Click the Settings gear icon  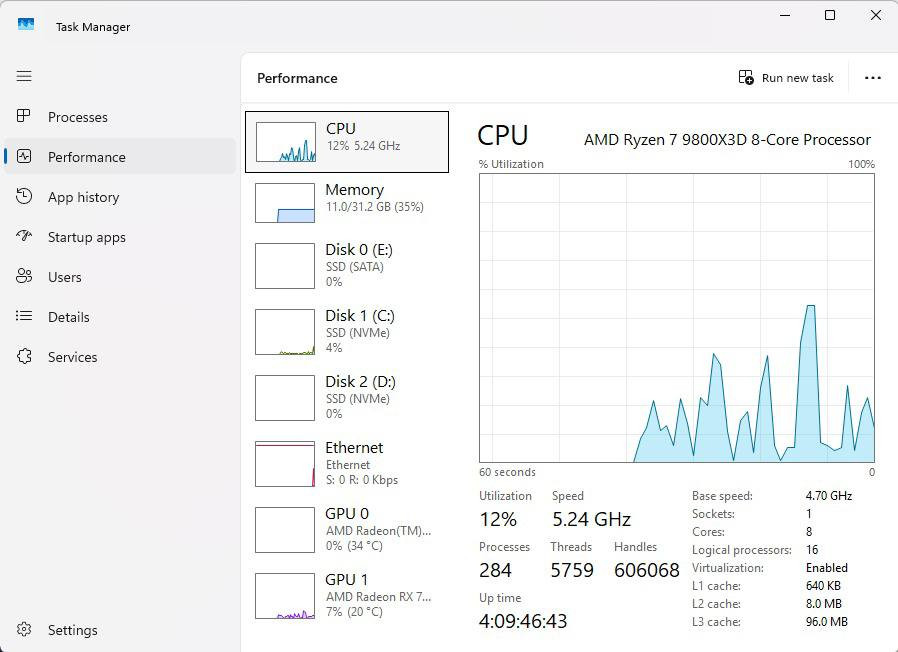25,630
